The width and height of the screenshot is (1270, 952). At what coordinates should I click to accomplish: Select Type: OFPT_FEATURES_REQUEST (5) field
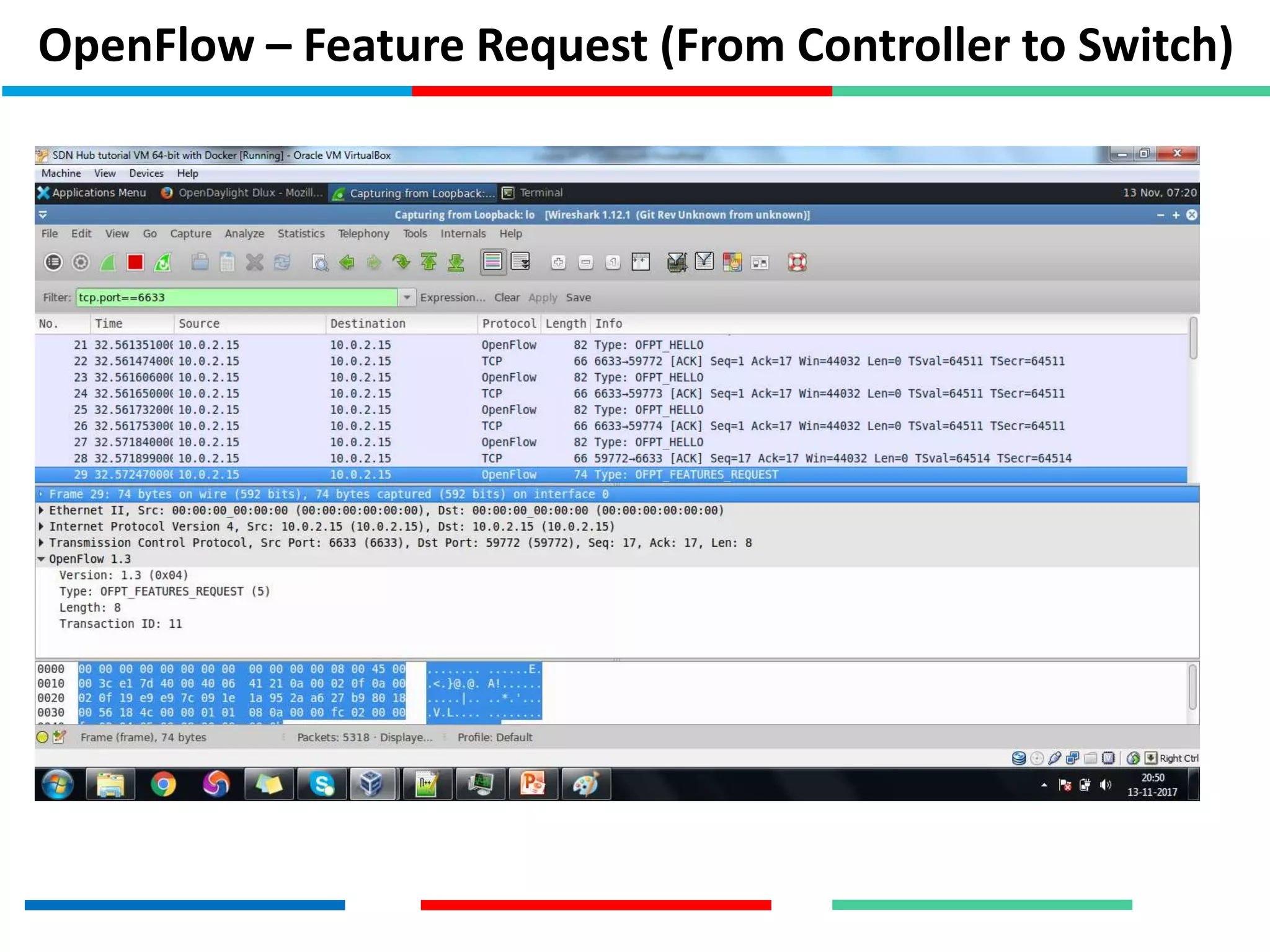coord(164,591)
